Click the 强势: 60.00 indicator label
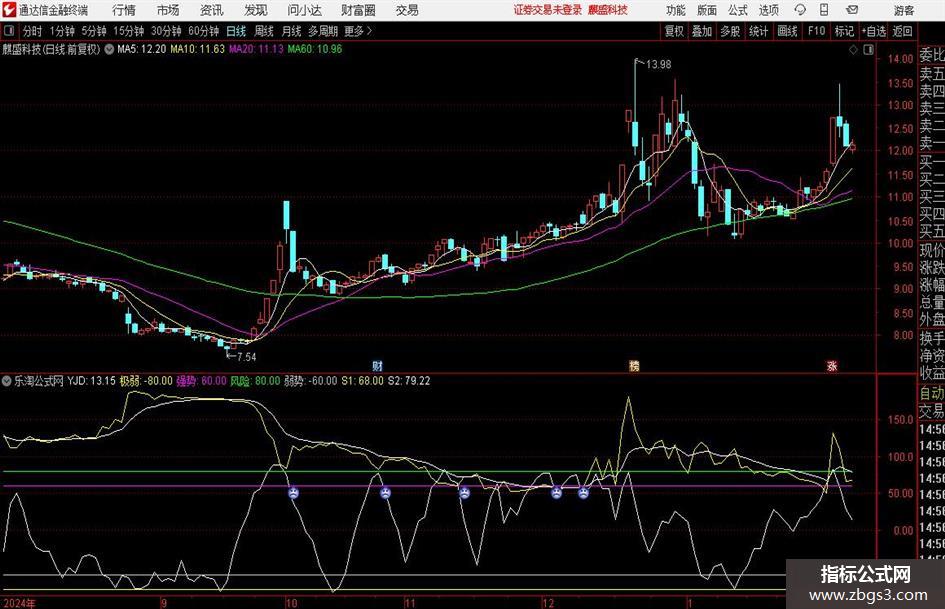This screenshot has width=945, height=609. 201,380
